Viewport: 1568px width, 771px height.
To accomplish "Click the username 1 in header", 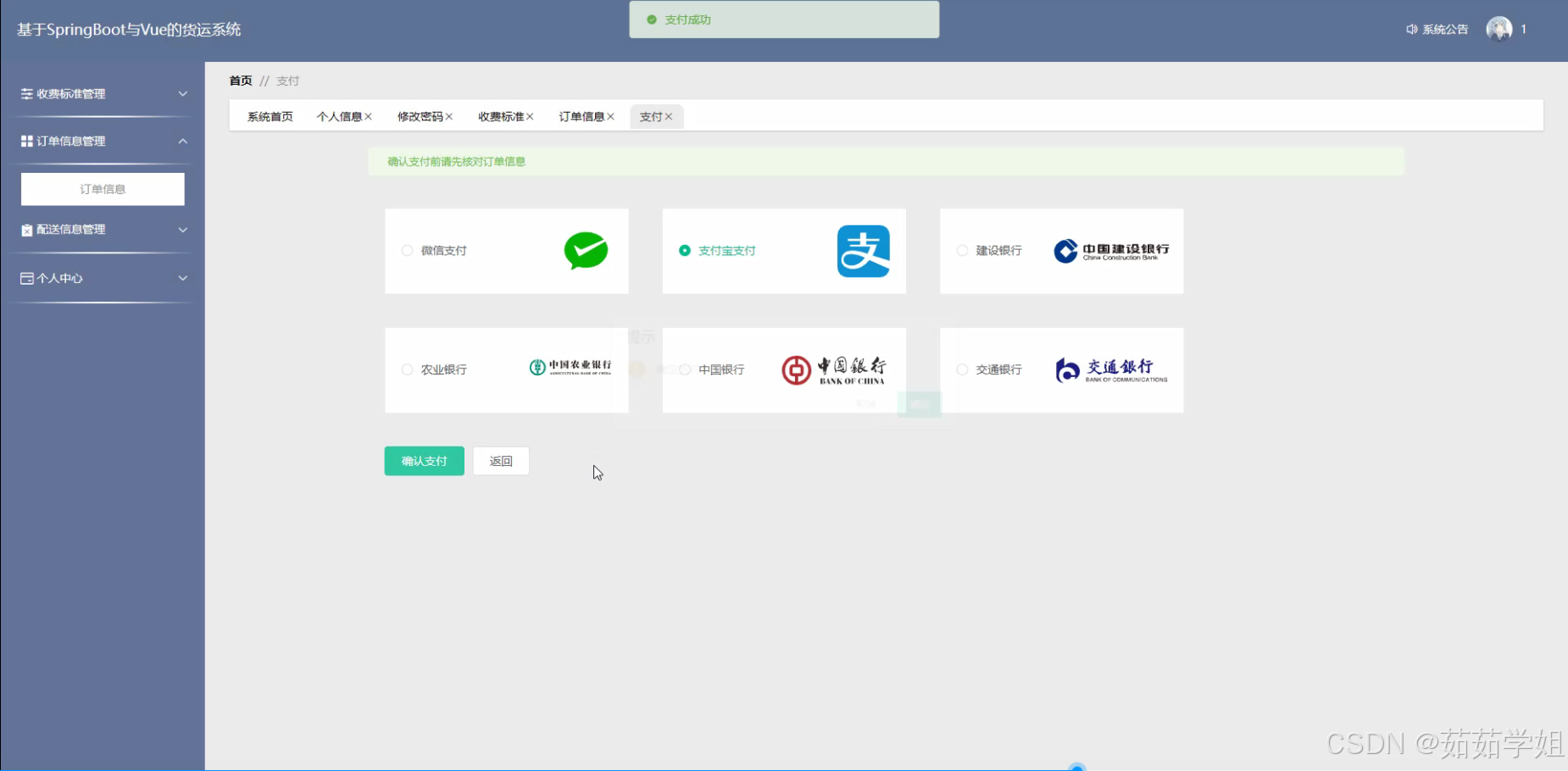I will 1523,30.
